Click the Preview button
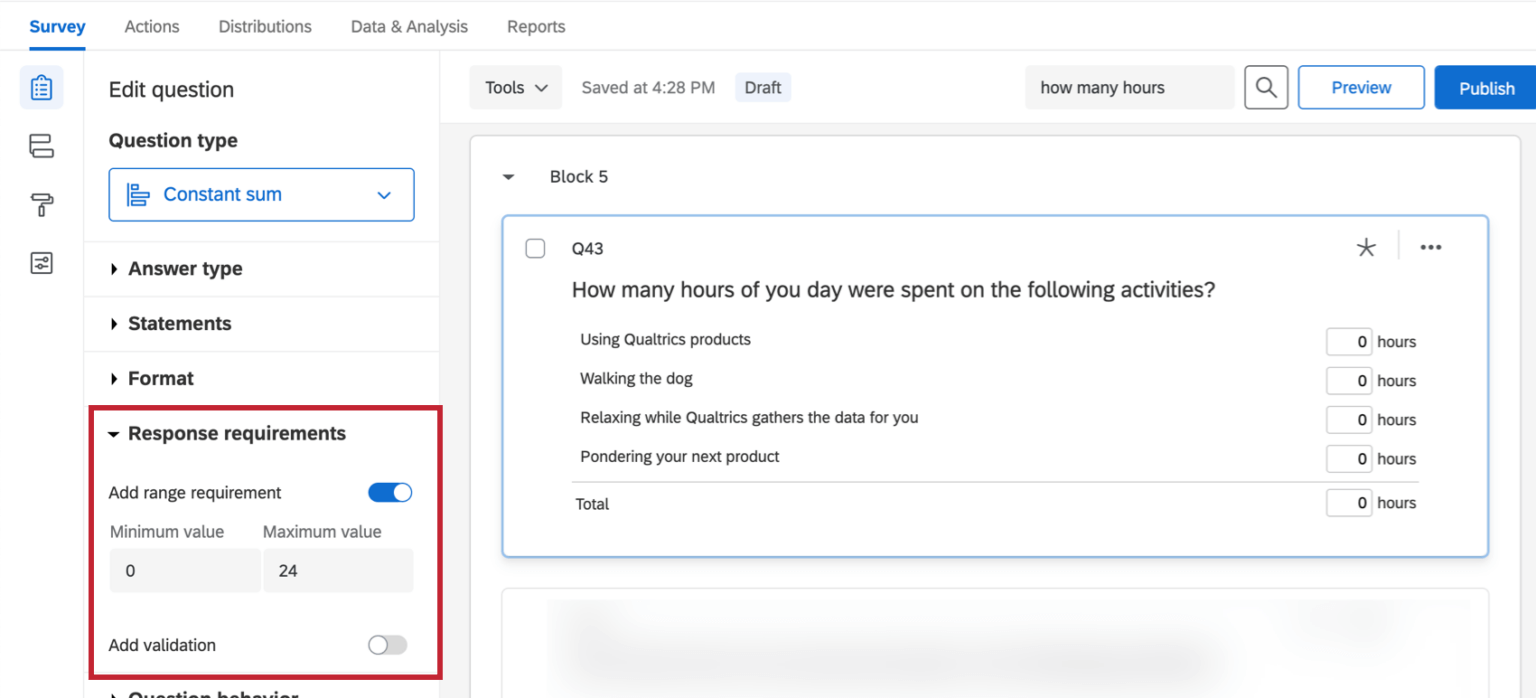1536x698 pixels. pyautogui.click(x=1360, y=88)
